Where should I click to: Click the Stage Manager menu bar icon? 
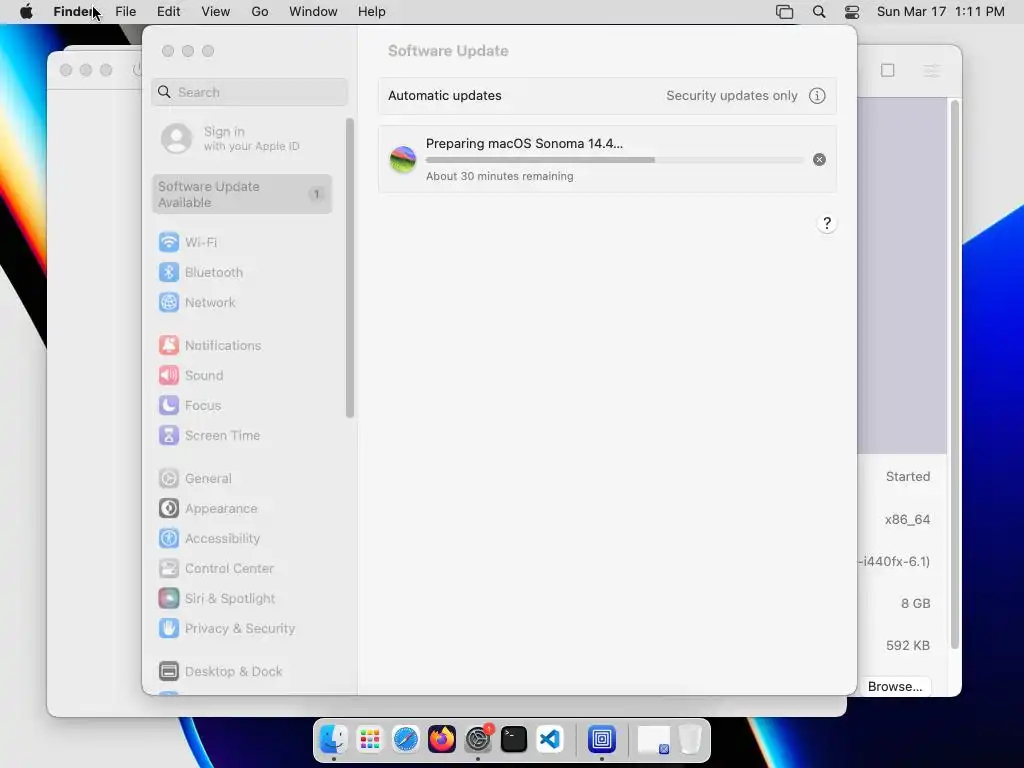pyautogui.click(x=784, y=12)
